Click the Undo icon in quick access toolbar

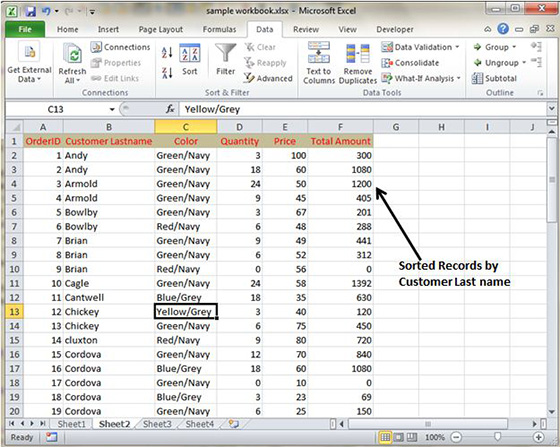pyautogui.click(x=46, y=11)
